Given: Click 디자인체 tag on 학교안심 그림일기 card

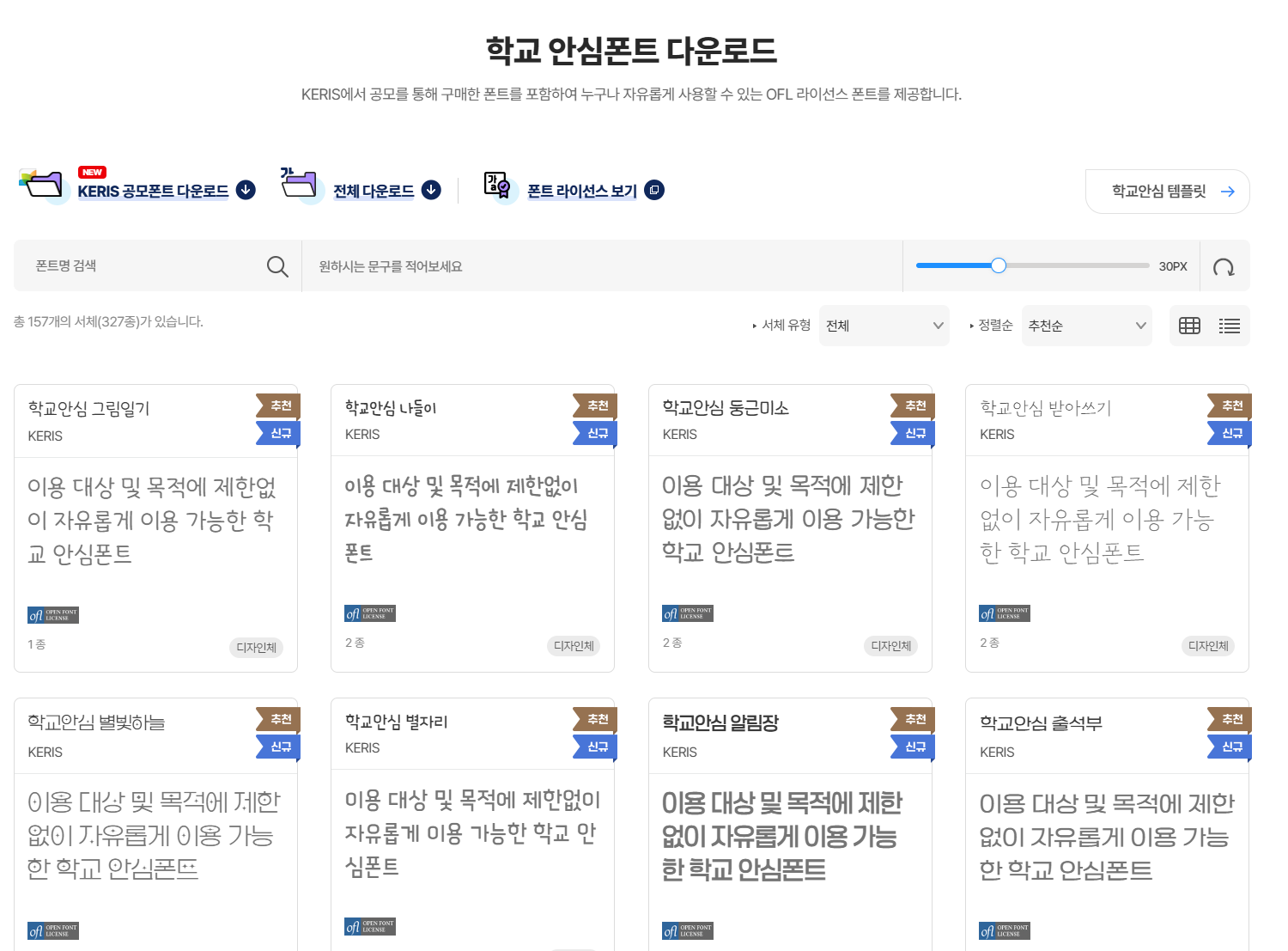Looking at the screenshot, I should point(257,648).
